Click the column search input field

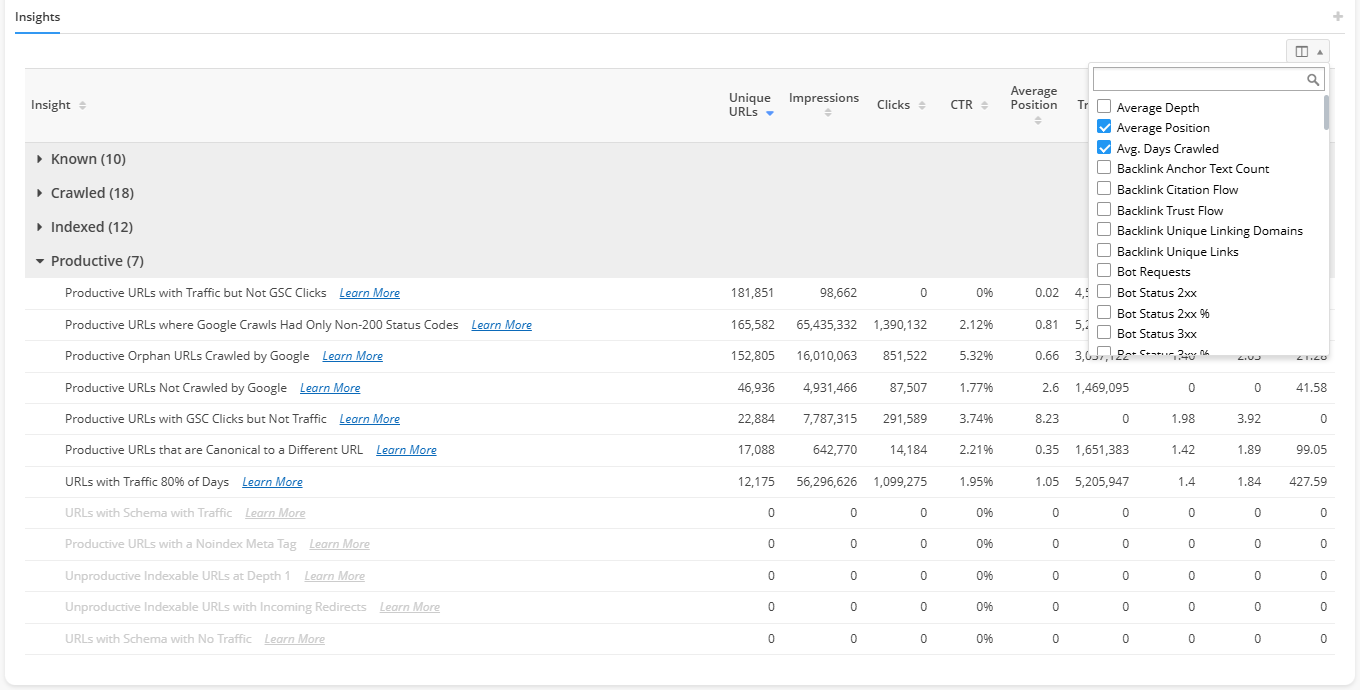point(1198,80)
